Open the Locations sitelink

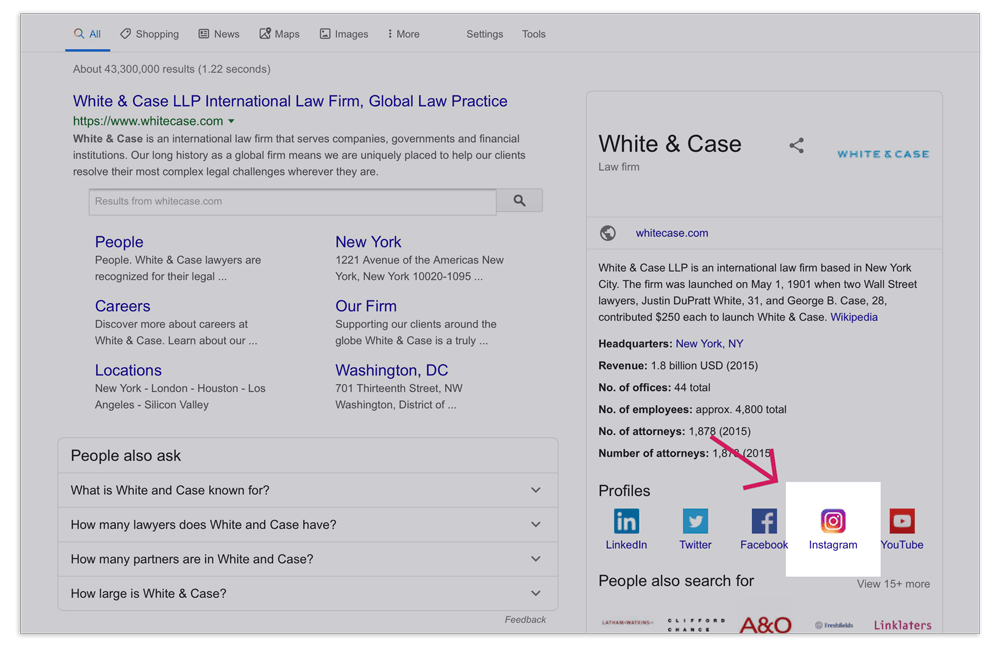tap(128, 370)
